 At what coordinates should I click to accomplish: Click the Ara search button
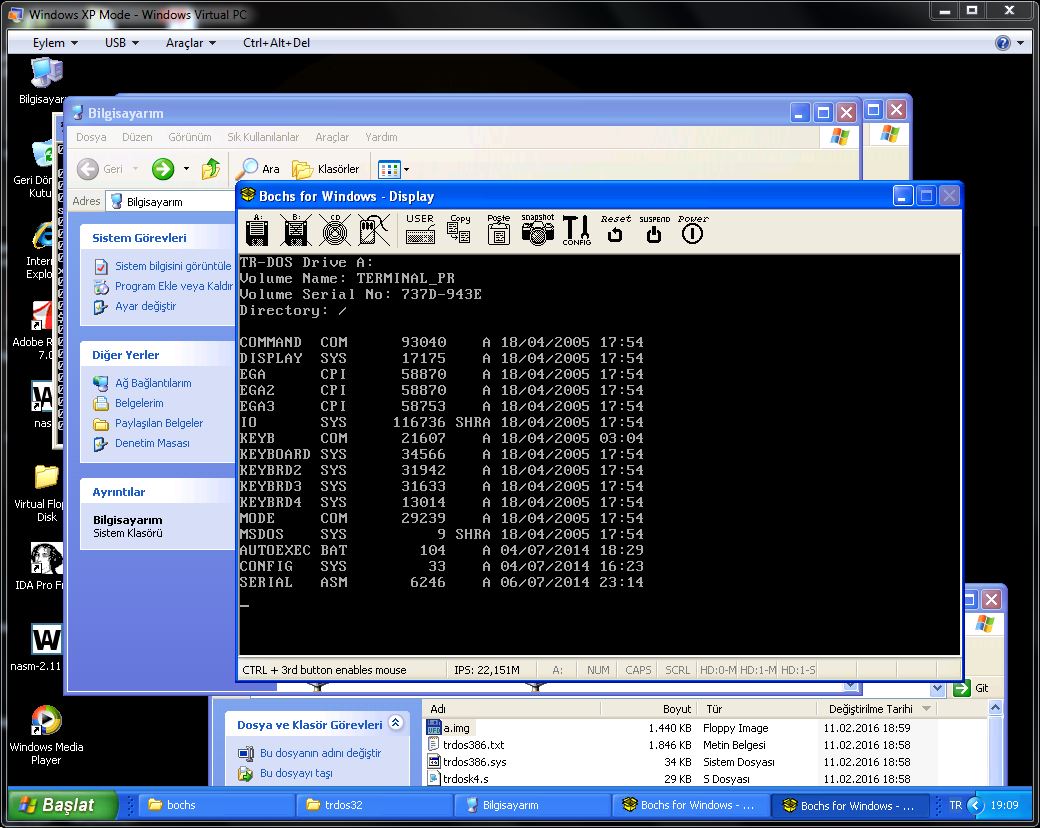click(x=259, y=169)
